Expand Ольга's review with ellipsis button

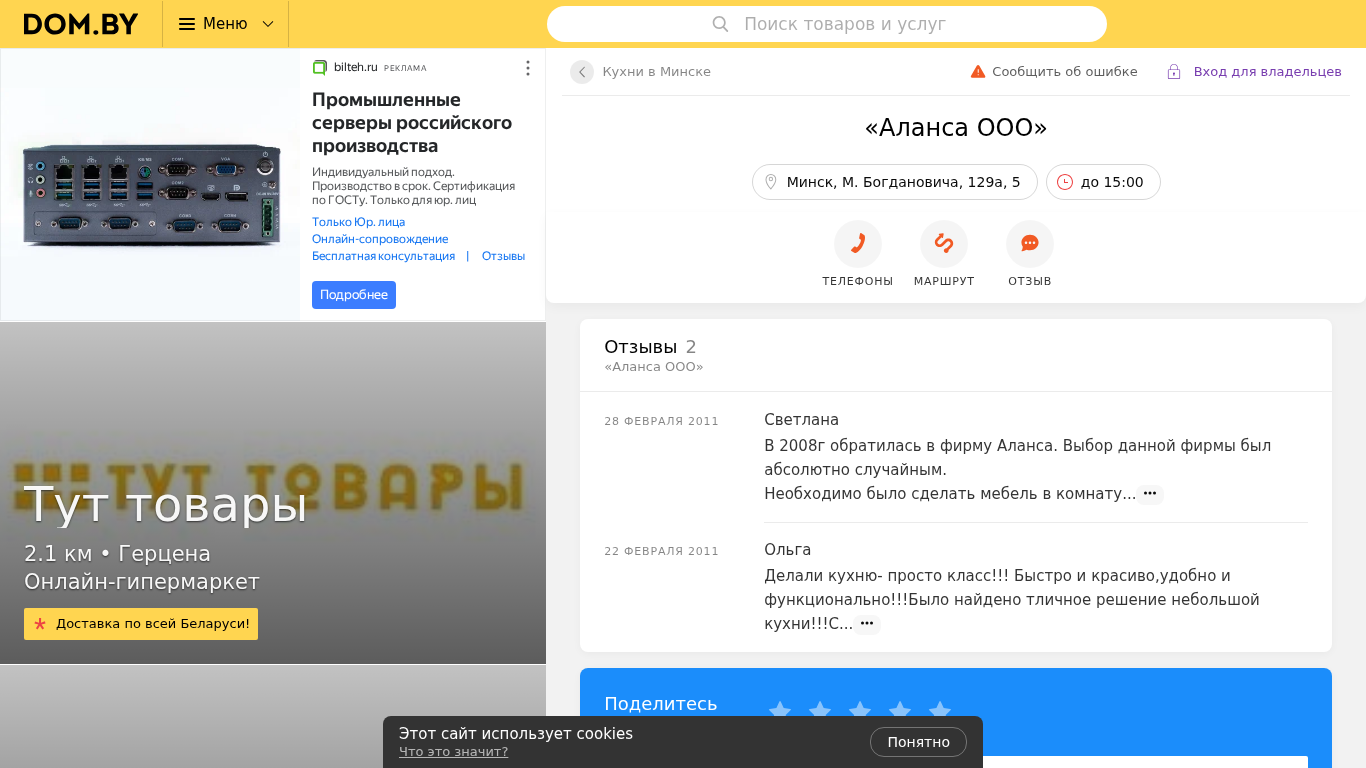coord(867,624)
